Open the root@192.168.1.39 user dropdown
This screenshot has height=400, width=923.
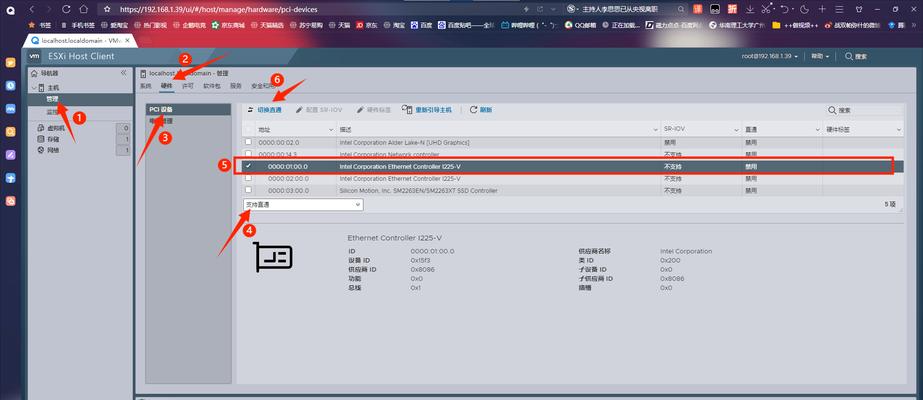769,56
